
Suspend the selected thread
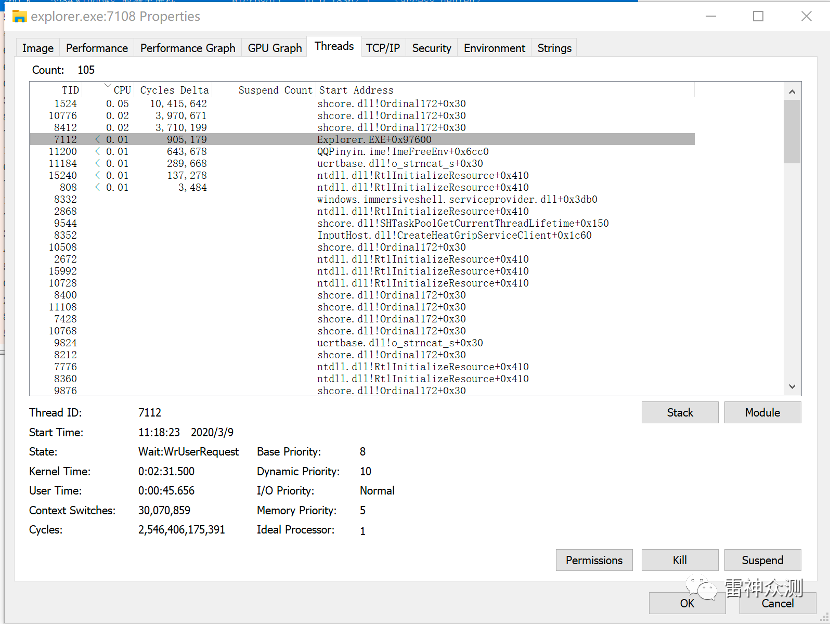point(763,560)
